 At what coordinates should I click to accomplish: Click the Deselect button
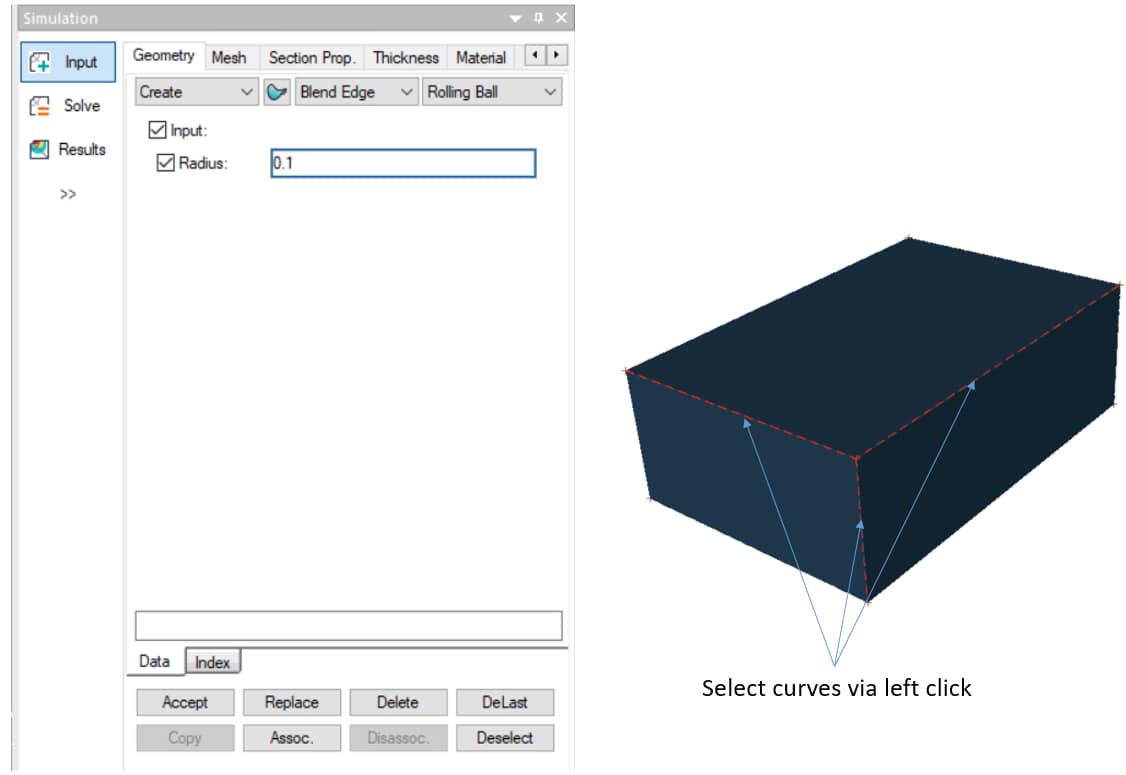(504, 738)
